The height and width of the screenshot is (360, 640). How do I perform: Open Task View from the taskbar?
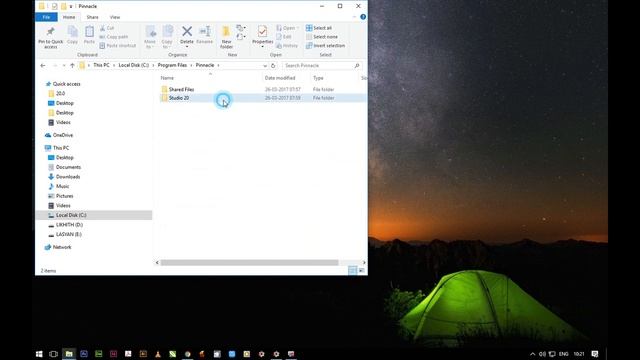[x=53, y=354]
